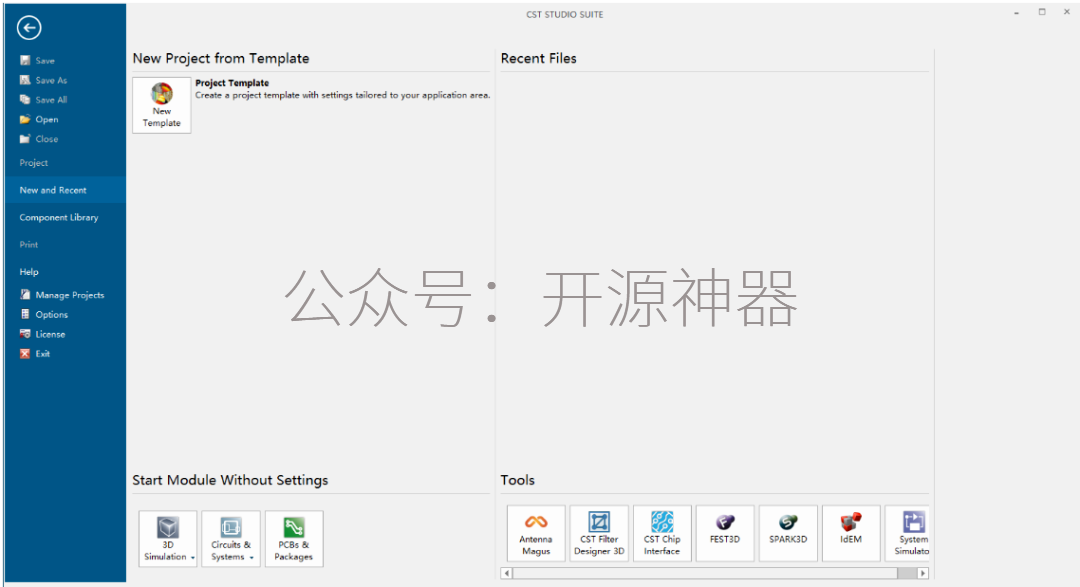Screen dimensions: 1080x587
Task: Launch the IdEM tool
Action: pos(851,533)
